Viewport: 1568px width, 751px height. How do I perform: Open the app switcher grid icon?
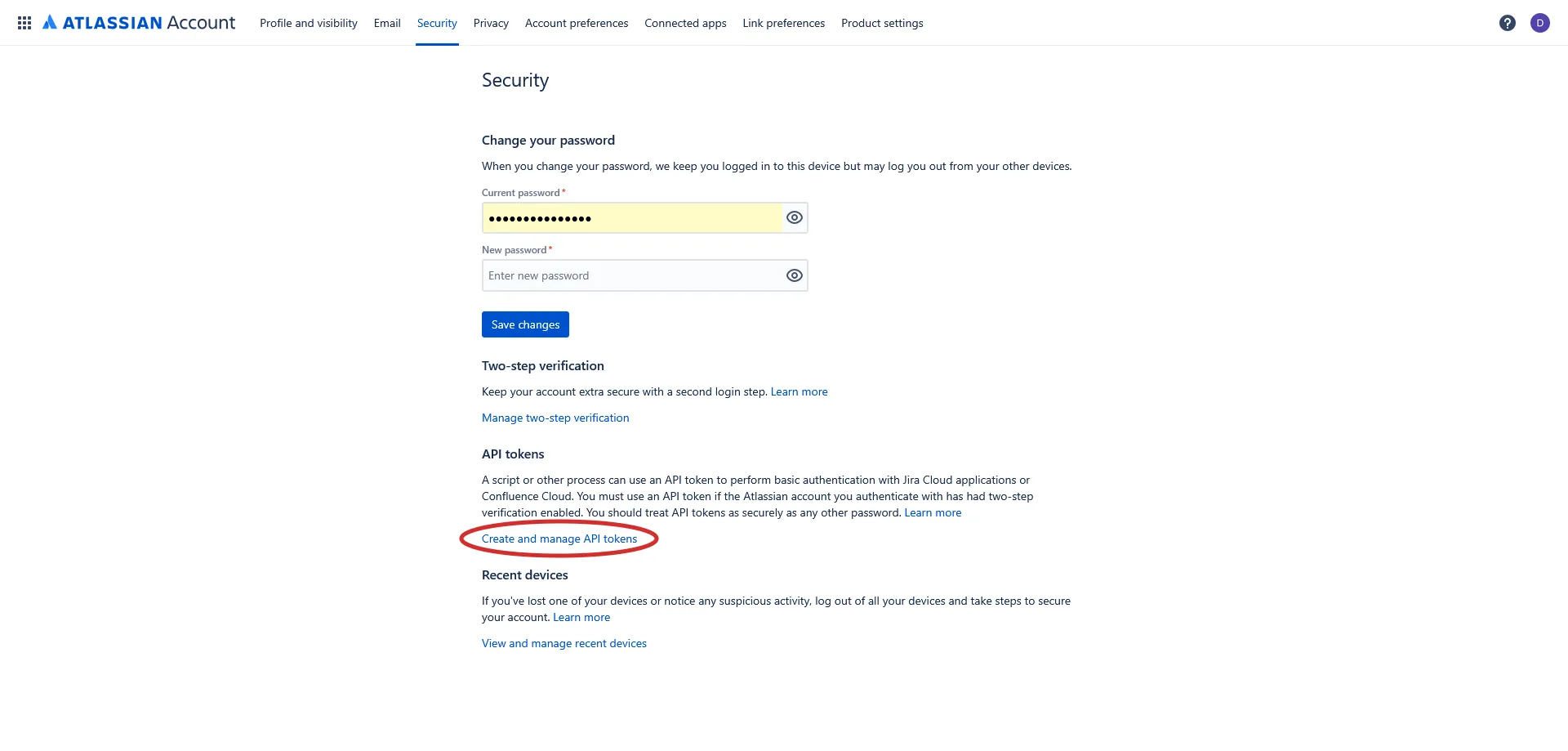(x=24, y=23)
